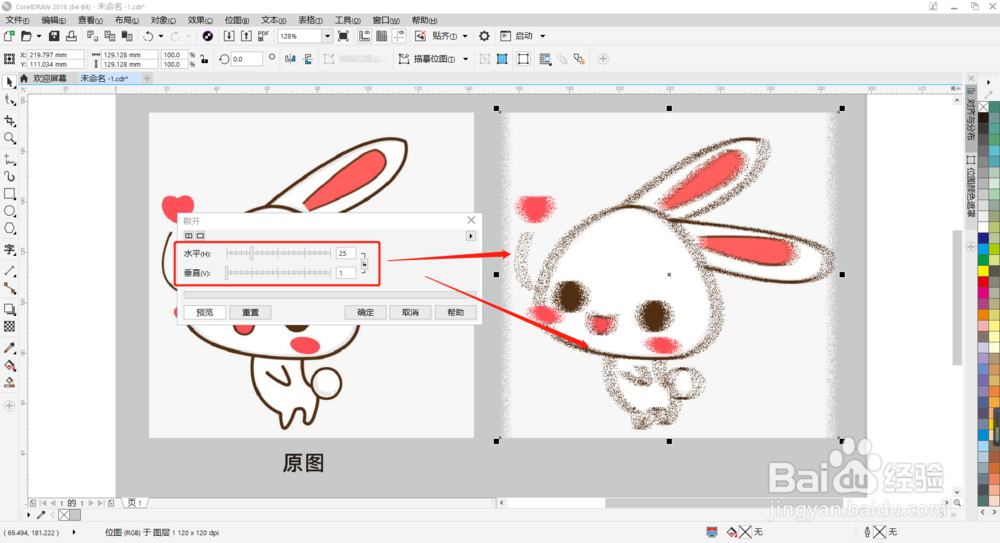The height and width of the screenshot is (543, 1000).
Task: Click the 重置 reset button
Action: 251,312
